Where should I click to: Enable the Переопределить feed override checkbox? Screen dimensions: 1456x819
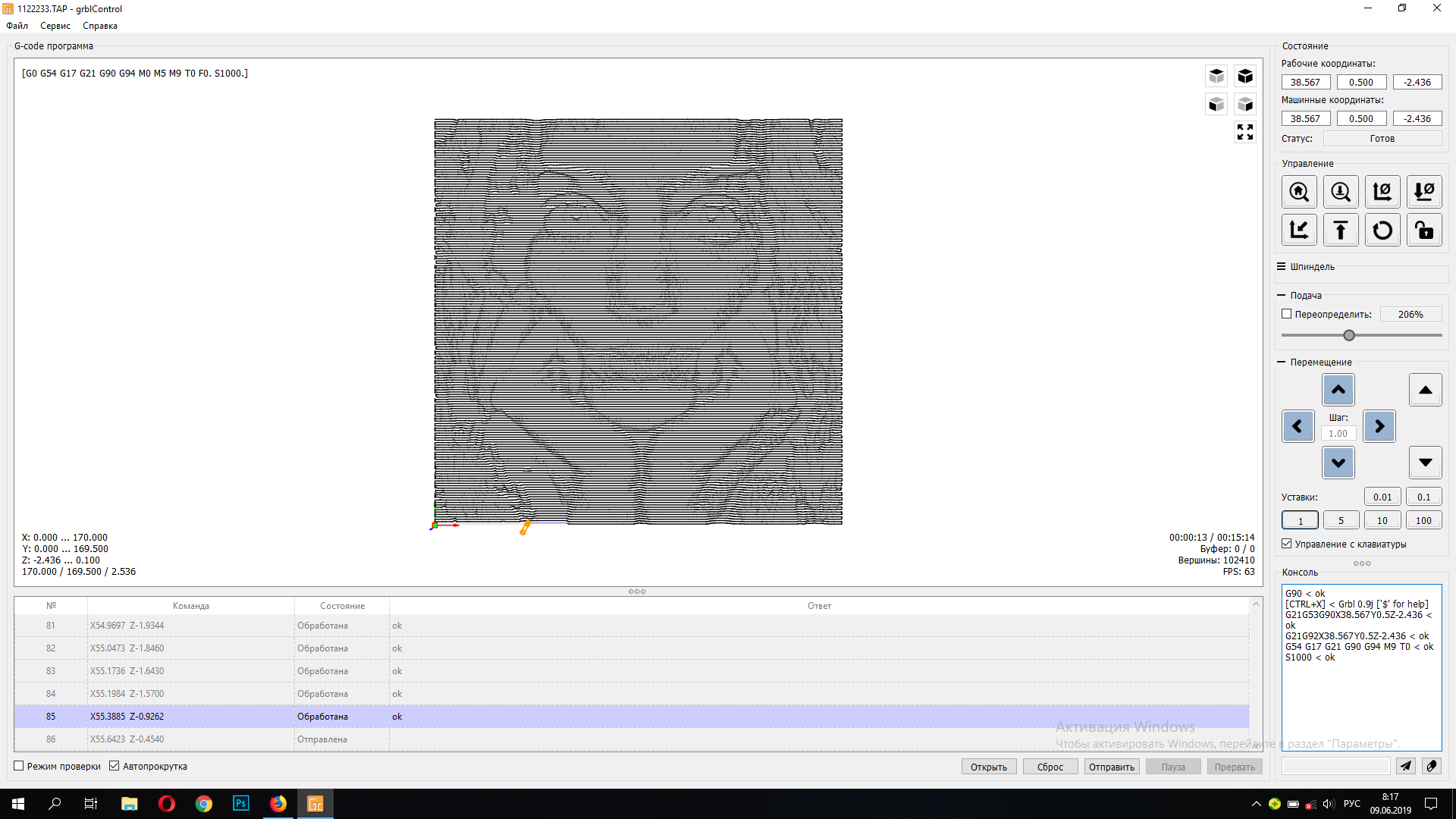[x=1286, y=314]
